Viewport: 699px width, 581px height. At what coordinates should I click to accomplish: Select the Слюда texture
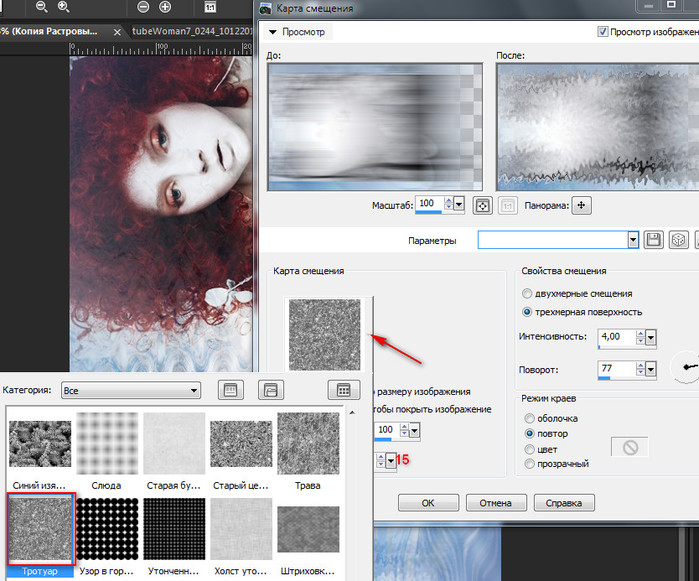pyautogui.click(x=107, y=443)
